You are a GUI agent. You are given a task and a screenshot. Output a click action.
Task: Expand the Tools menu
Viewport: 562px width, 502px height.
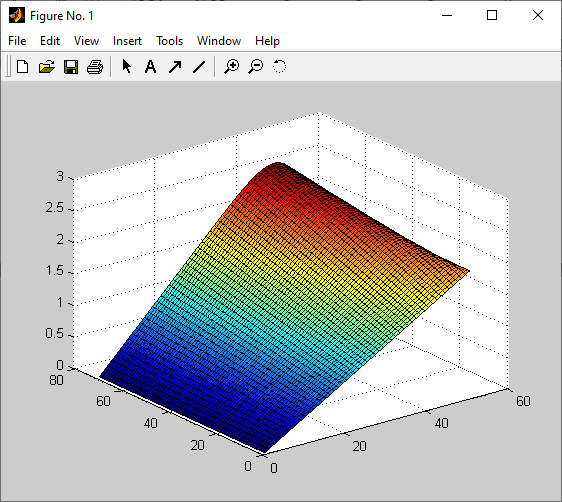170,41
